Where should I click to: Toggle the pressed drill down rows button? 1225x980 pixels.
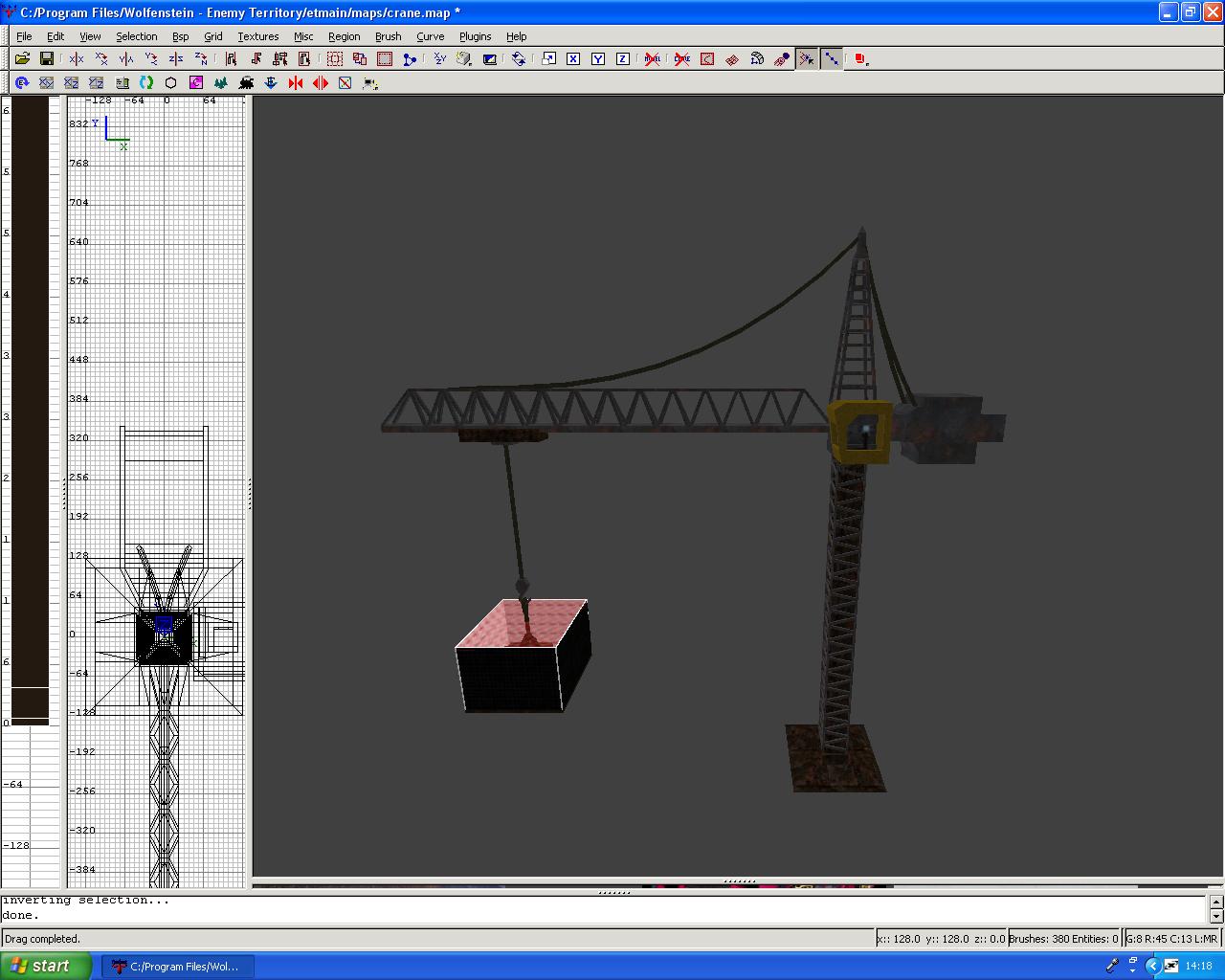(x=832, y=59)
